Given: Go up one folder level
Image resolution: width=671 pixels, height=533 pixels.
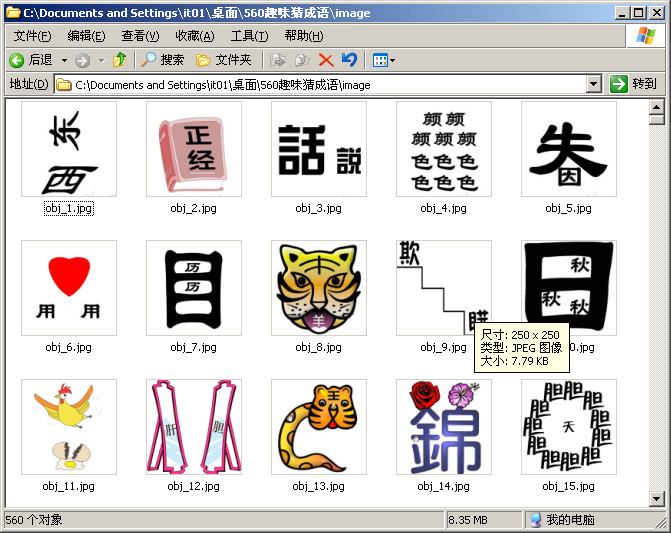Looking at the screenshot, I should click(x=120, y=60).
